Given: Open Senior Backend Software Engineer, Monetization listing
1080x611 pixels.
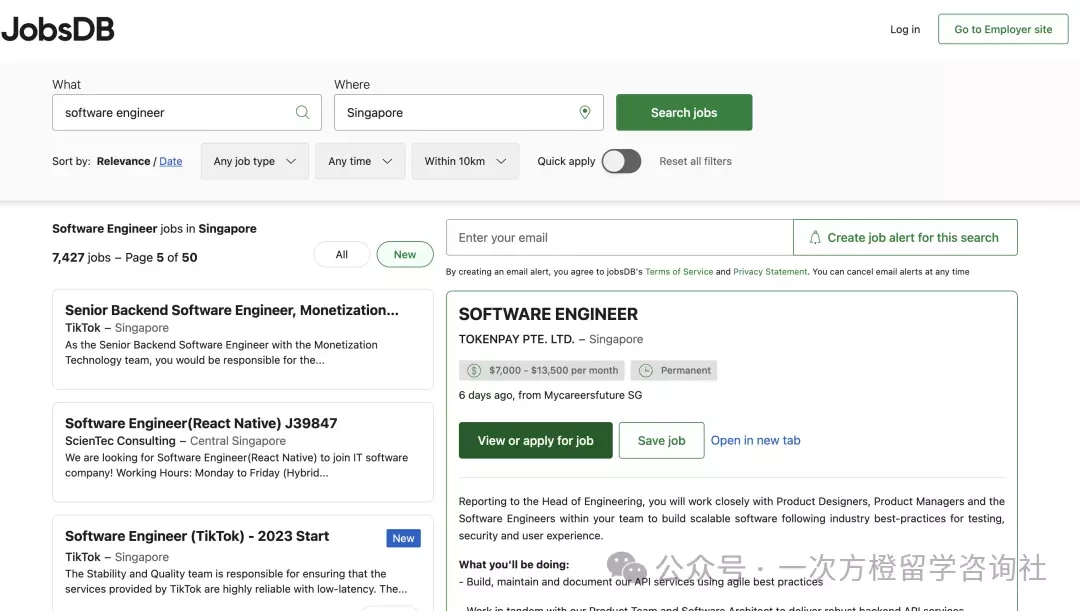Looking at the screenshot, I should point(231,311).
